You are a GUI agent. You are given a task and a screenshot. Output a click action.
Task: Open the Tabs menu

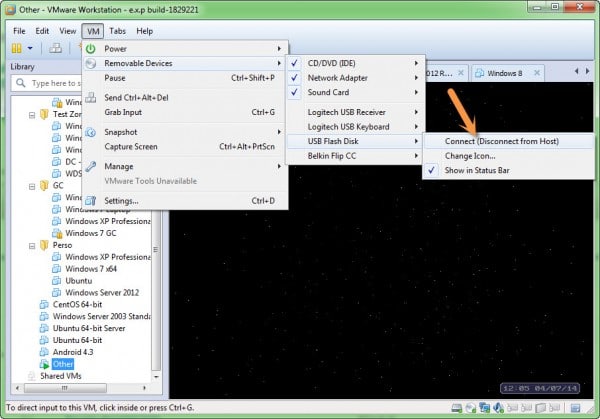click(x=117, y=31)
